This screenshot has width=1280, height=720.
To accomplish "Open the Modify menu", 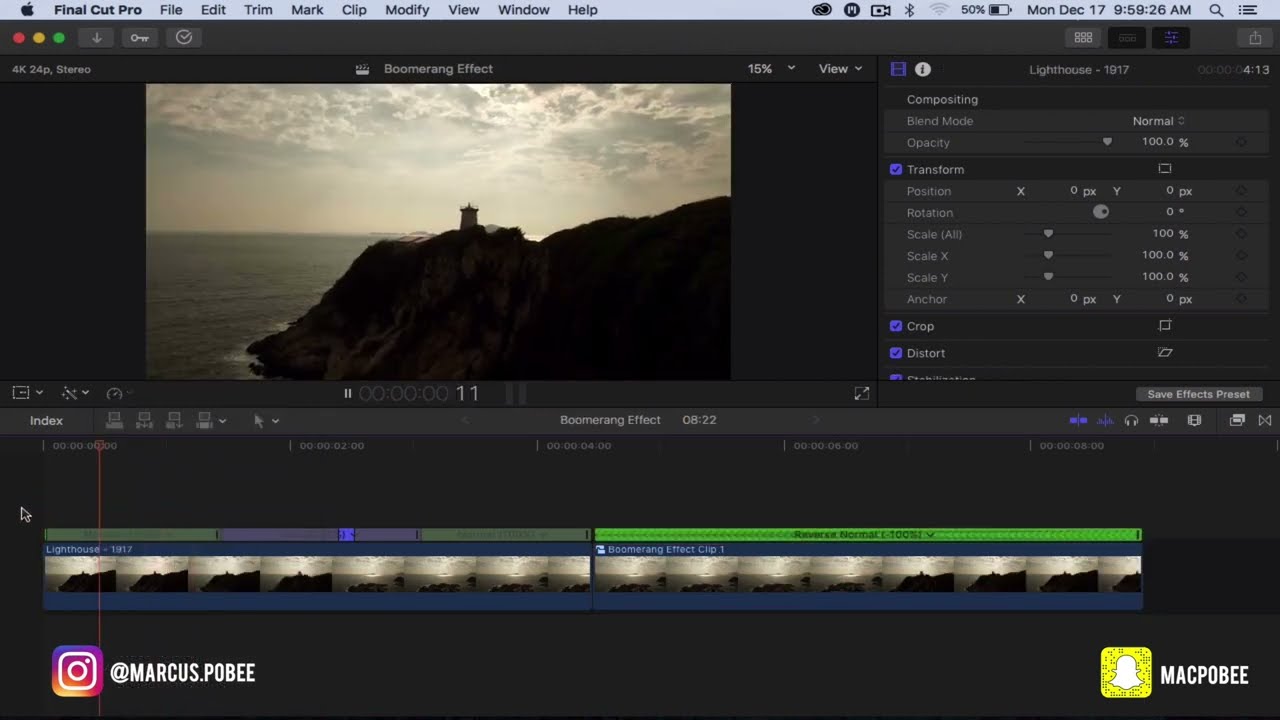I will [407, 10].
